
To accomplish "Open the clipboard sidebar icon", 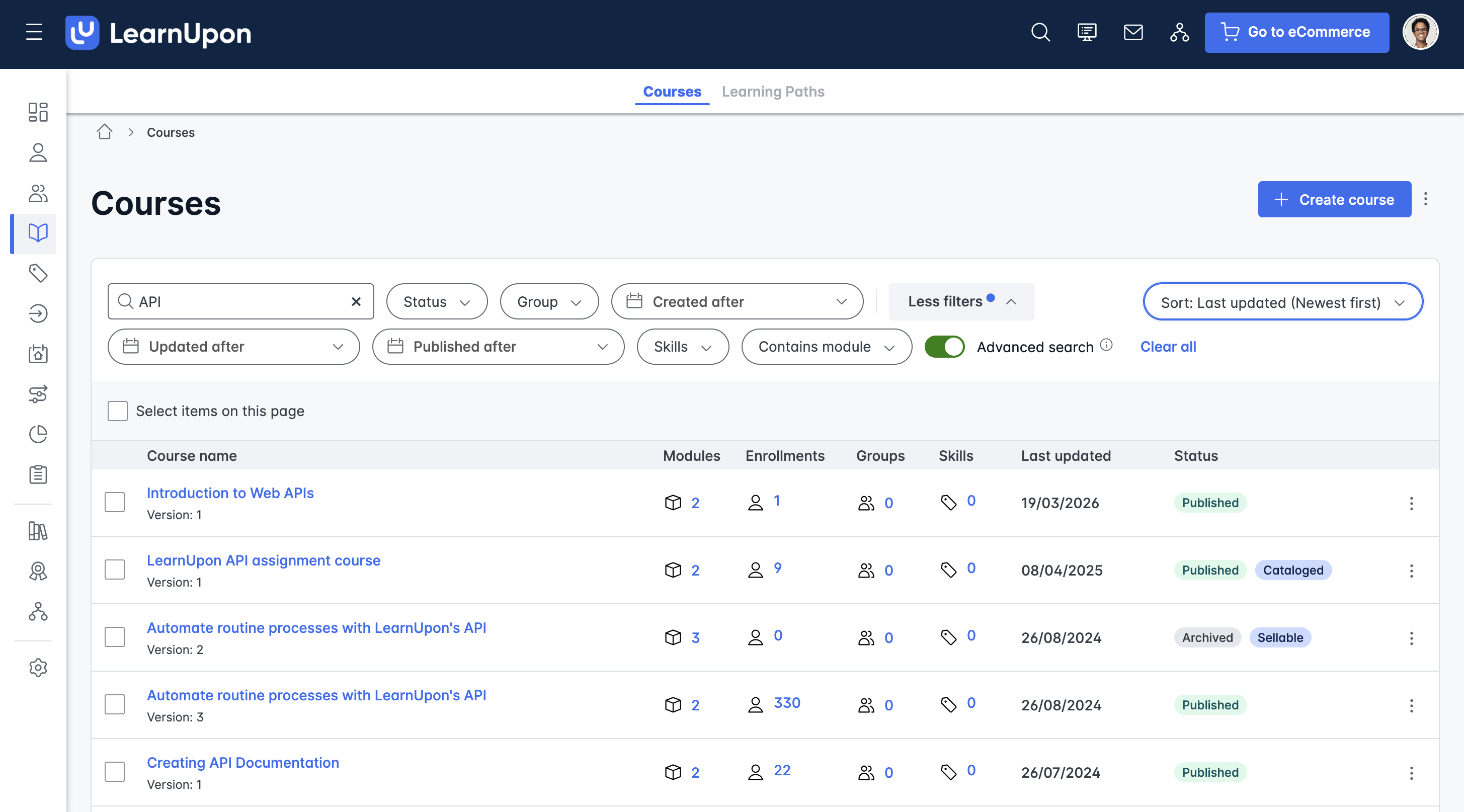I will tap(38, 474).
